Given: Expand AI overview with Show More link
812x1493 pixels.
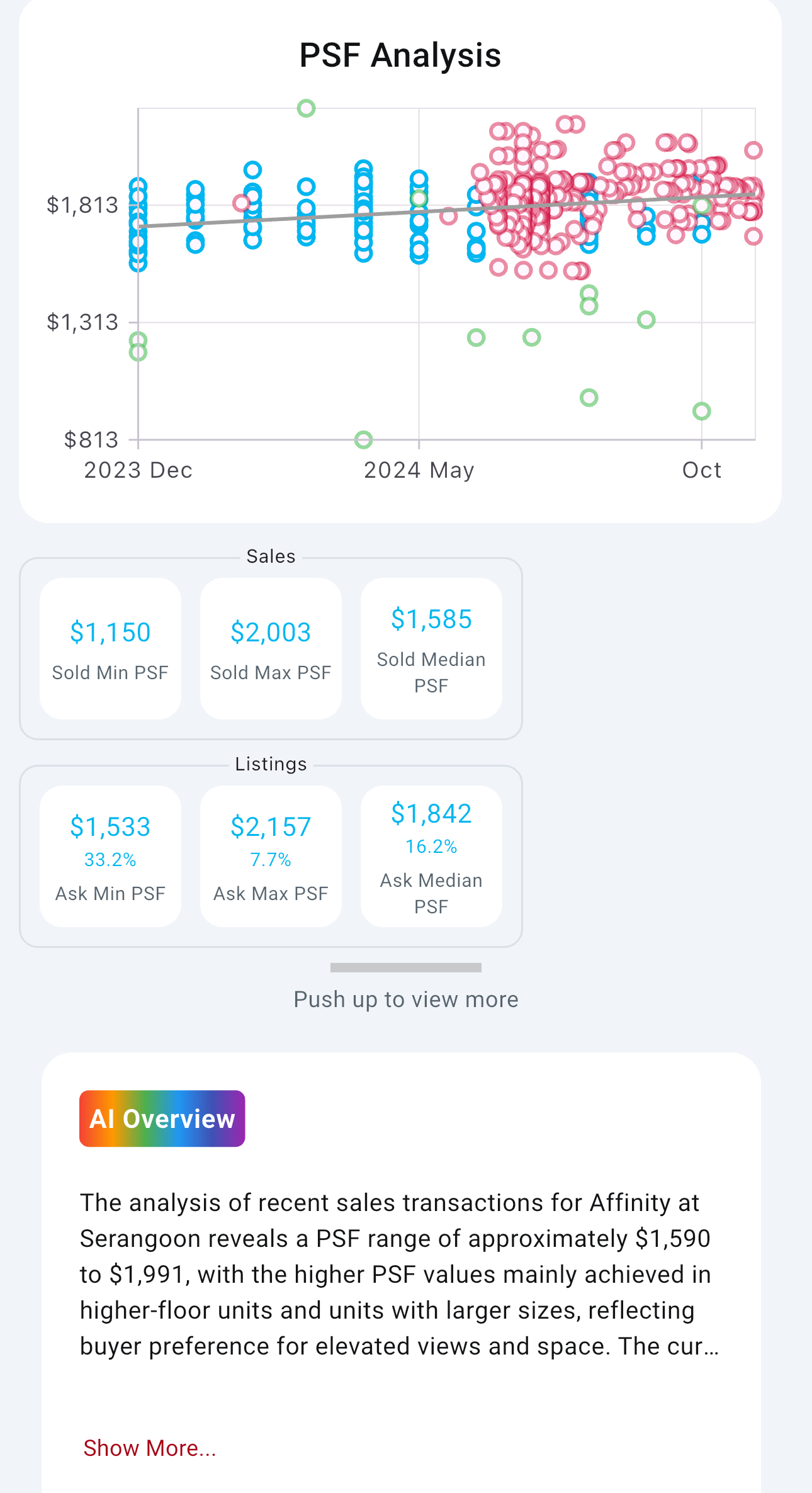Looking at the screenshot, I should click(x=150, y=1448).
